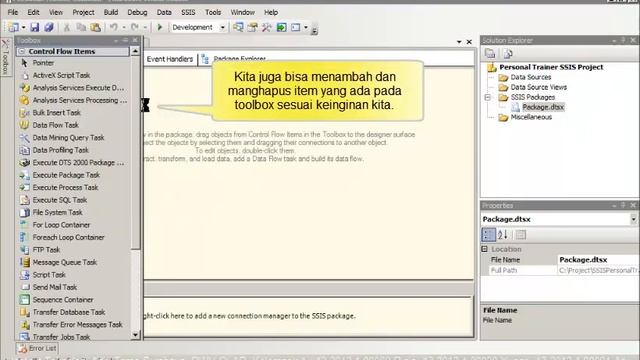Click the Save icon in the toolbar
This screenshot has width=640, height=360.
[x=35, y=27]
